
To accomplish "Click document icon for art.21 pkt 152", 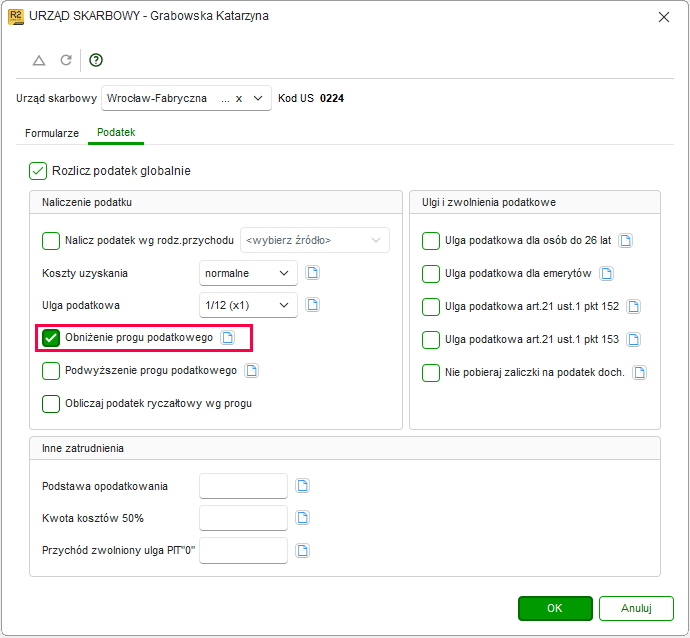I will (x=634, y=307).
